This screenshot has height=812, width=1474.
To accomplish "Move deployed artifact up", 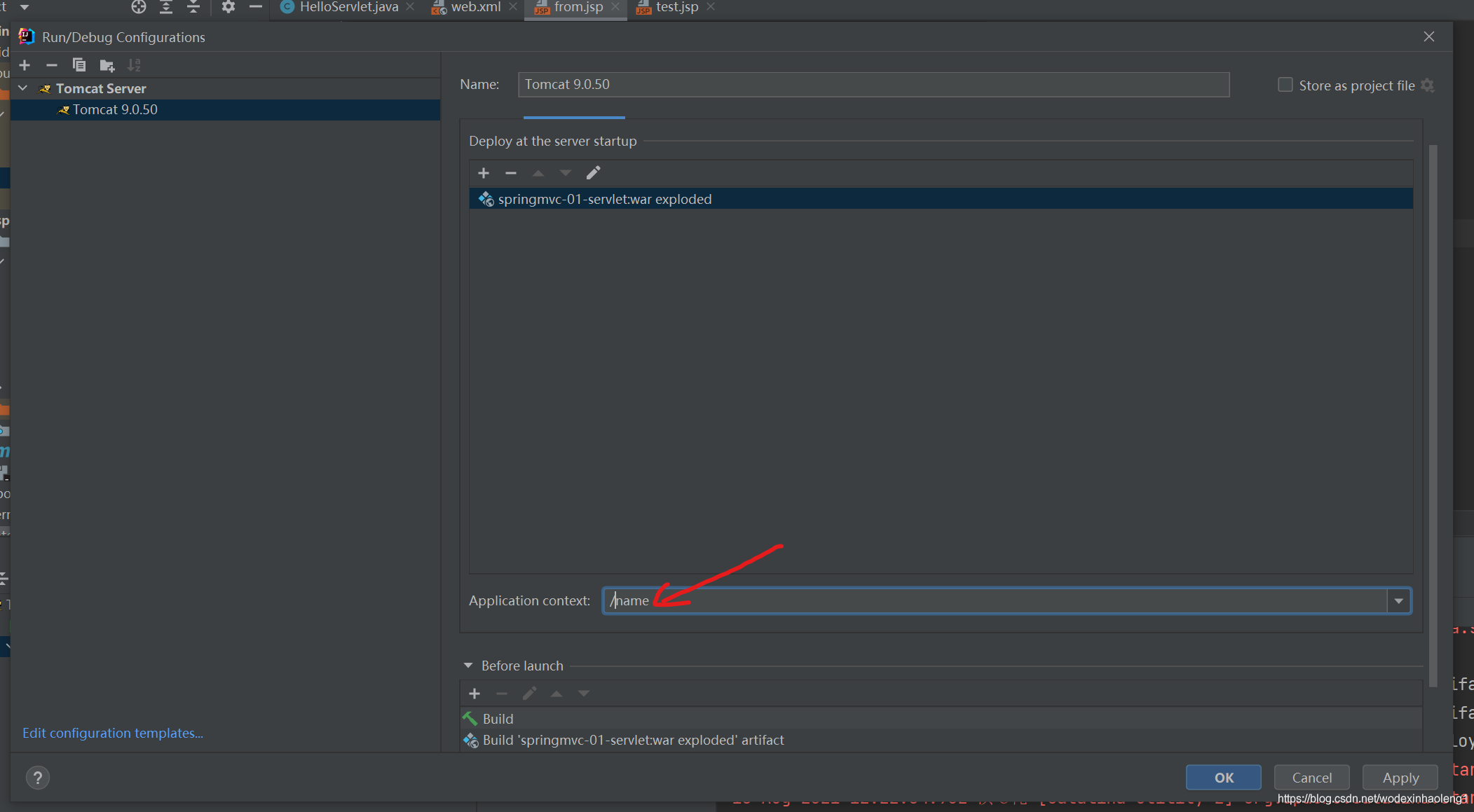I will point(538,173).
